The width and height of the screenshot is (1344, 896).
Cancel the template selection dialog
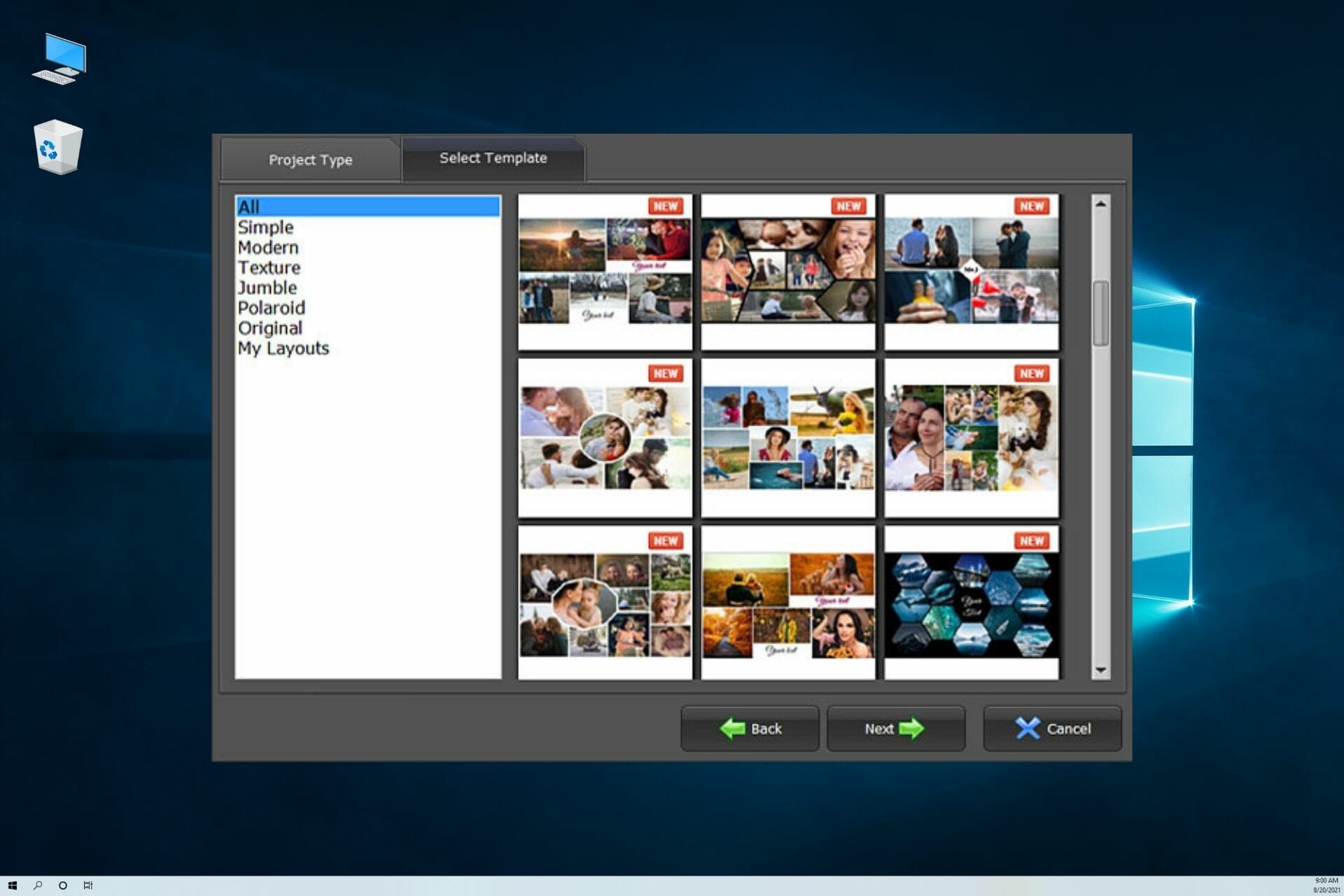[1050, 728]
